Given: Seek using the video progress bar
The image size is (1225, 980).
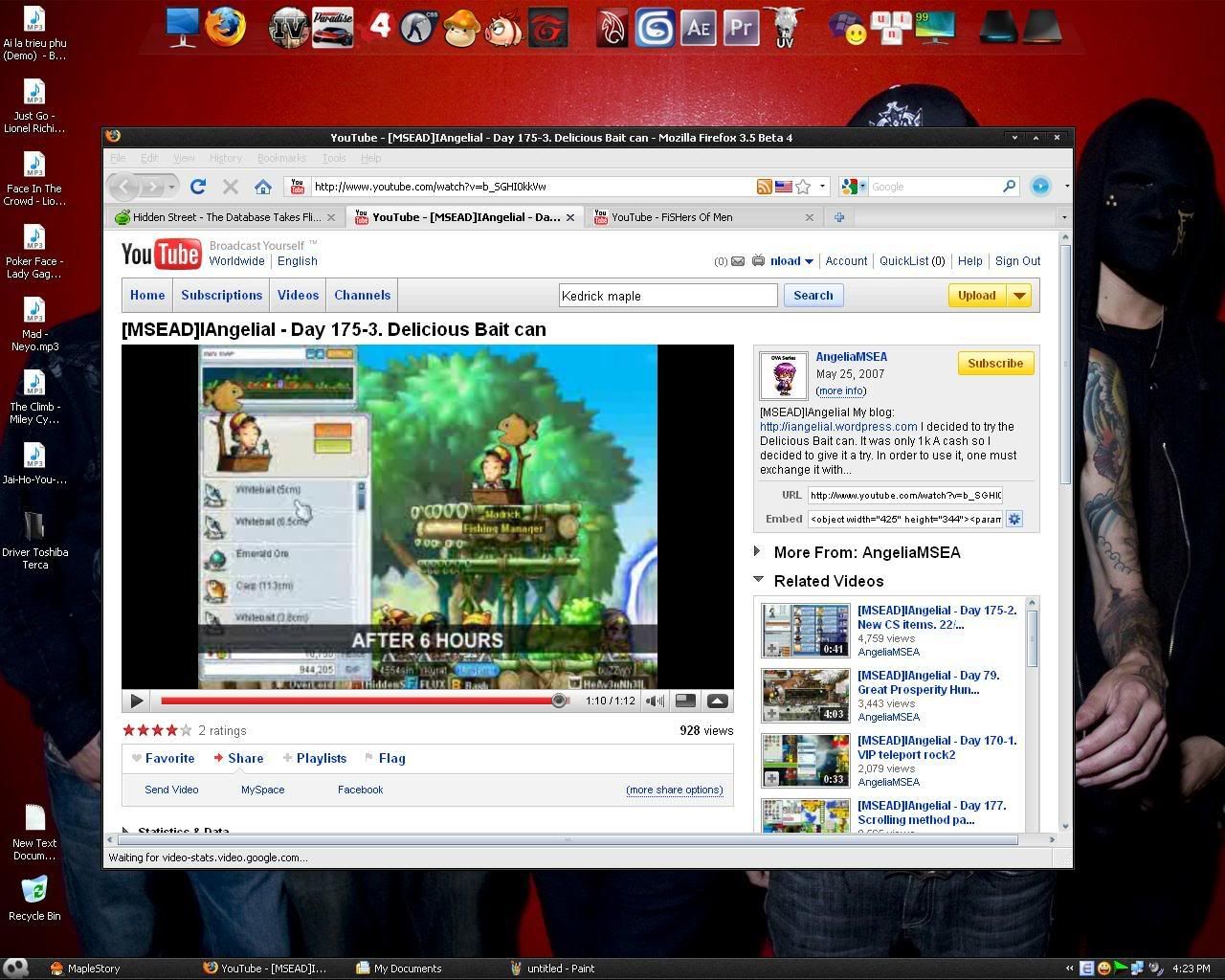Looking at the screenshot, I should pos(365,702).
